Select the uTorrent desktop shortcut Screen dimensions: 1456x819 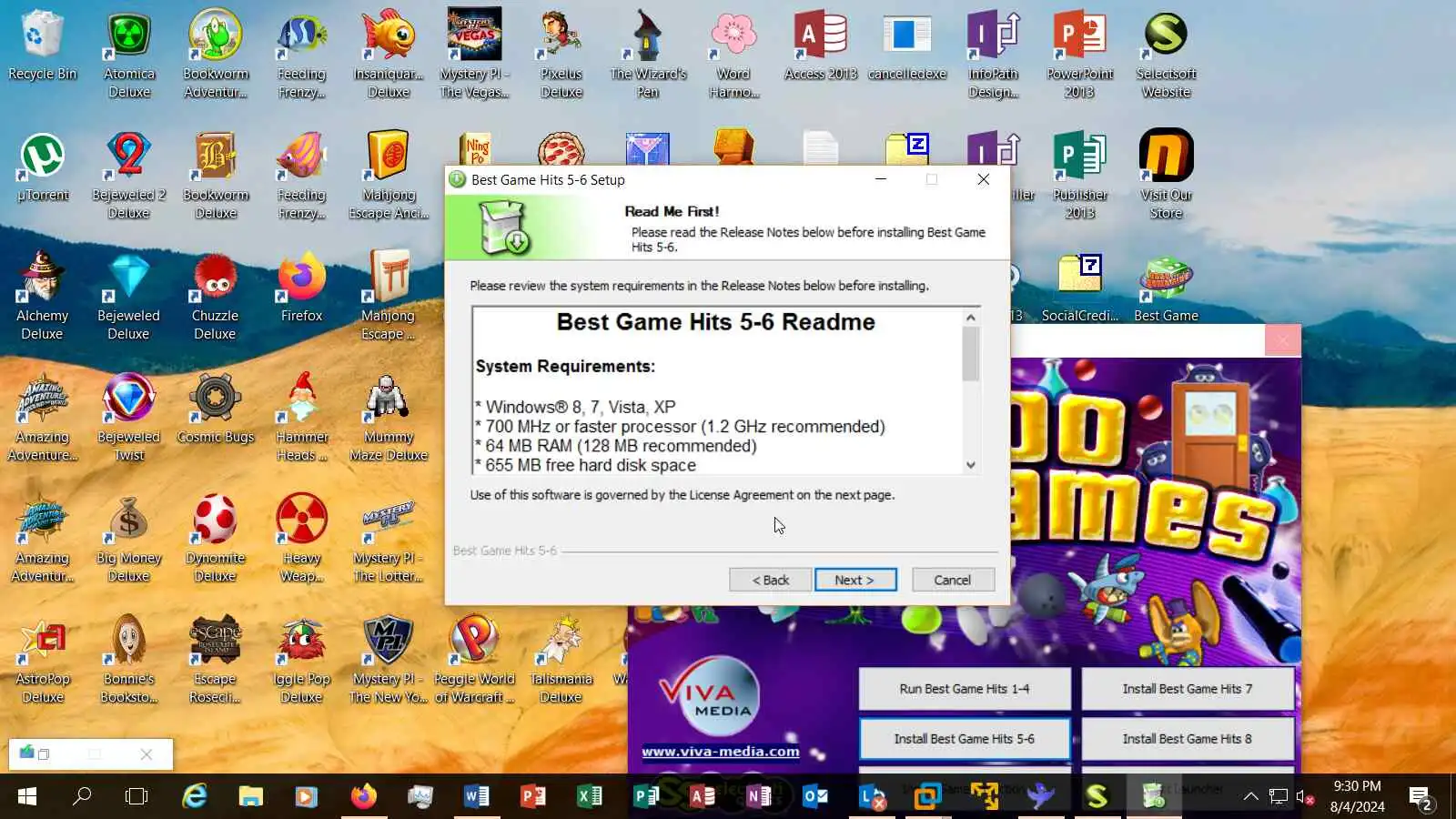pyautogui.click(x=43, y=167)
